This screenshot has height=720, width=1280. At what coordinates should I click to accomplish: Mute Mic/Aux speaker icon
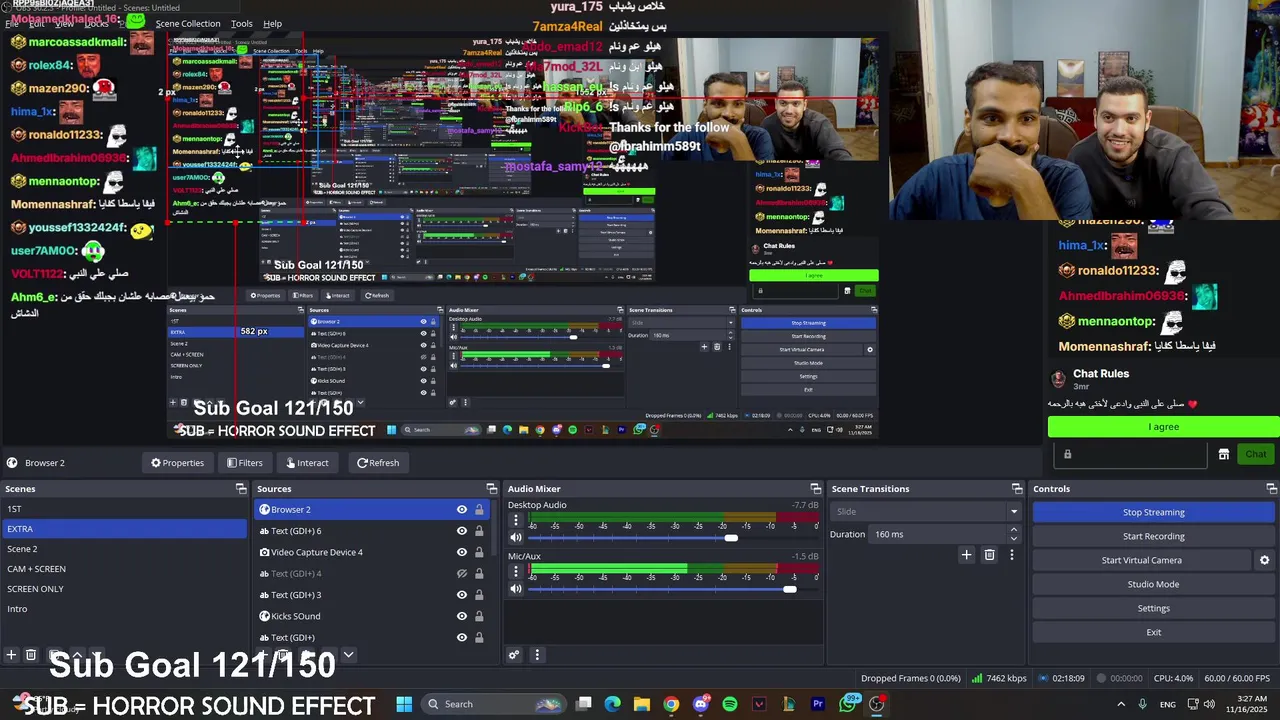tap(516, 589)
